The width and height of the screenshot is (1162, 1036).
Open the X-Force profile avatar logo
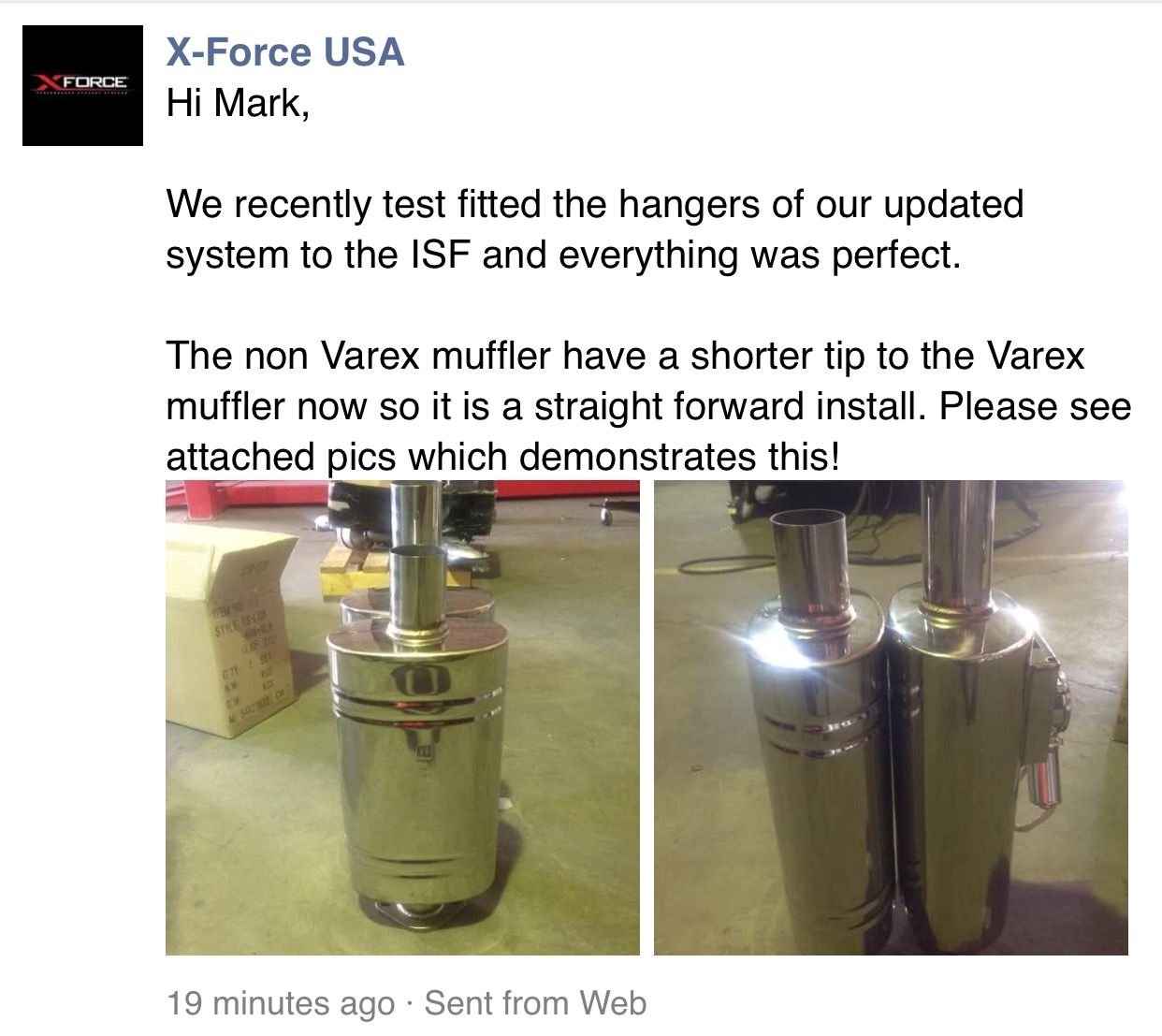(x=82, y=85)
